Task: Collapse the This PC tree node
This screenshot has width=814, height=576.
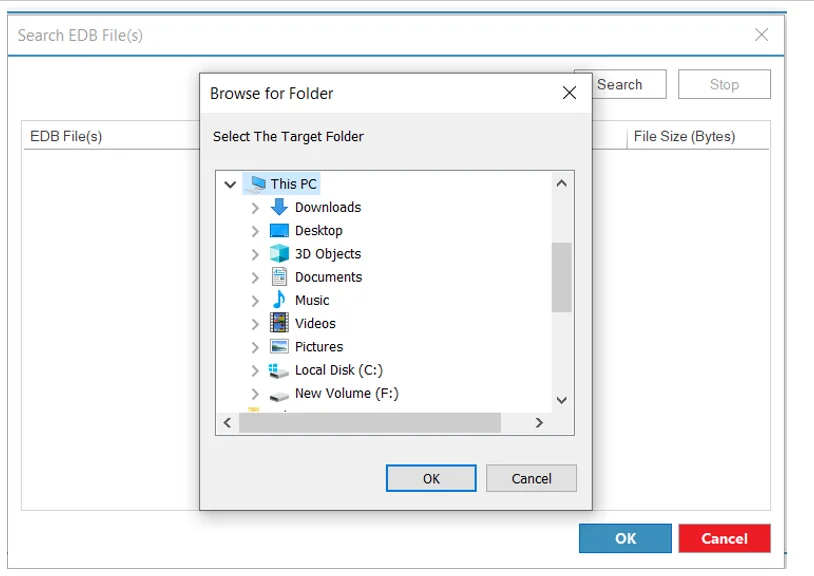Action: (x=230, y=184)
